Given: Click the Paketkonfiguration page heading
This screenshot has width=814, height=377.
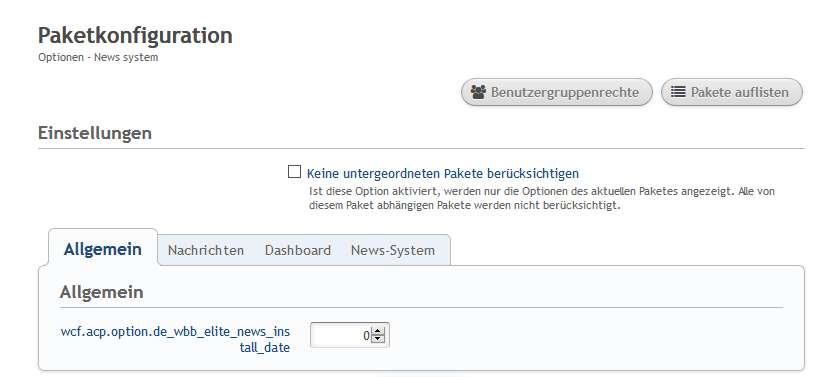Looking at the screenshot, I should point(135,36).
